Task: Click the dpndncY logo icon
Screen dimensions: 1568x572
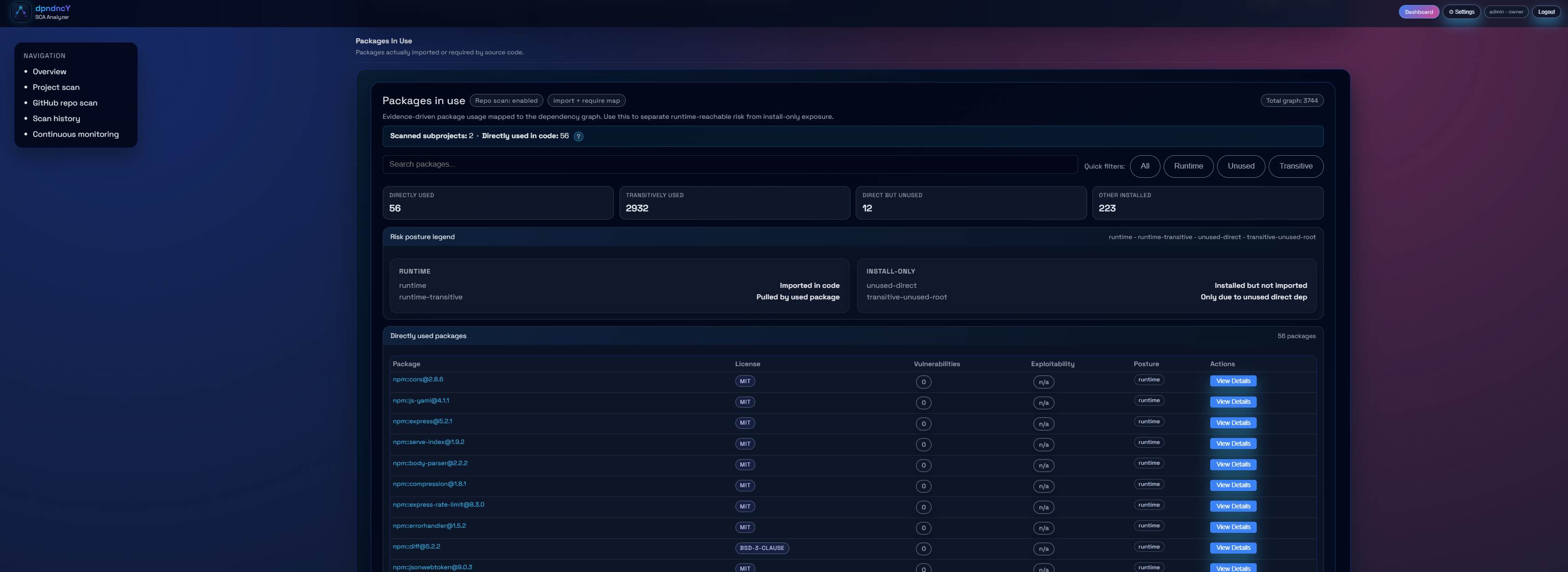Action: tap(21, 12)
